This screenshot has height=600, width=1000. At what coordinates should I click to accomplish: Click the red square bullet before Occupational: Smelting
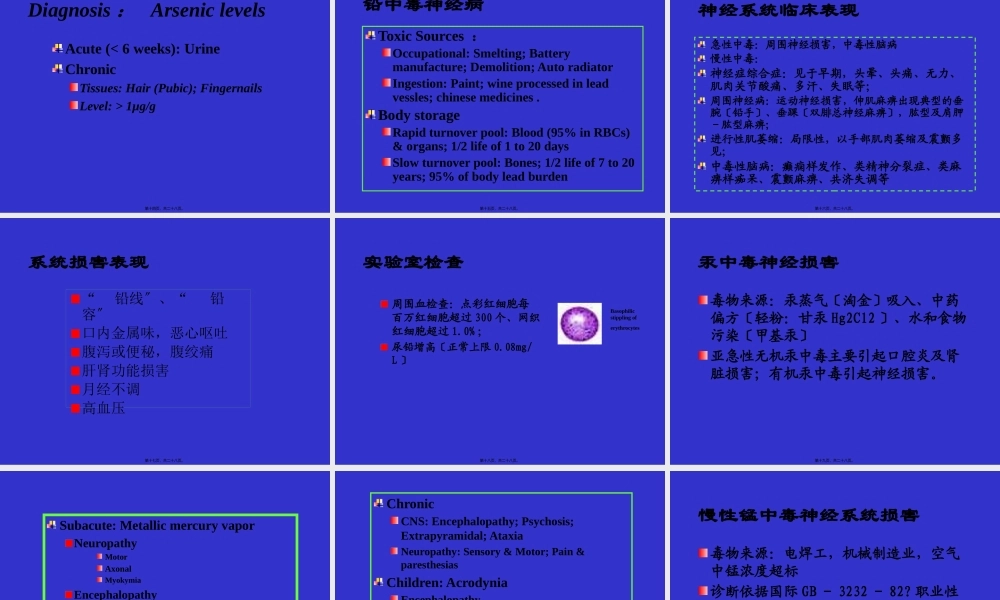pos(386,53)
